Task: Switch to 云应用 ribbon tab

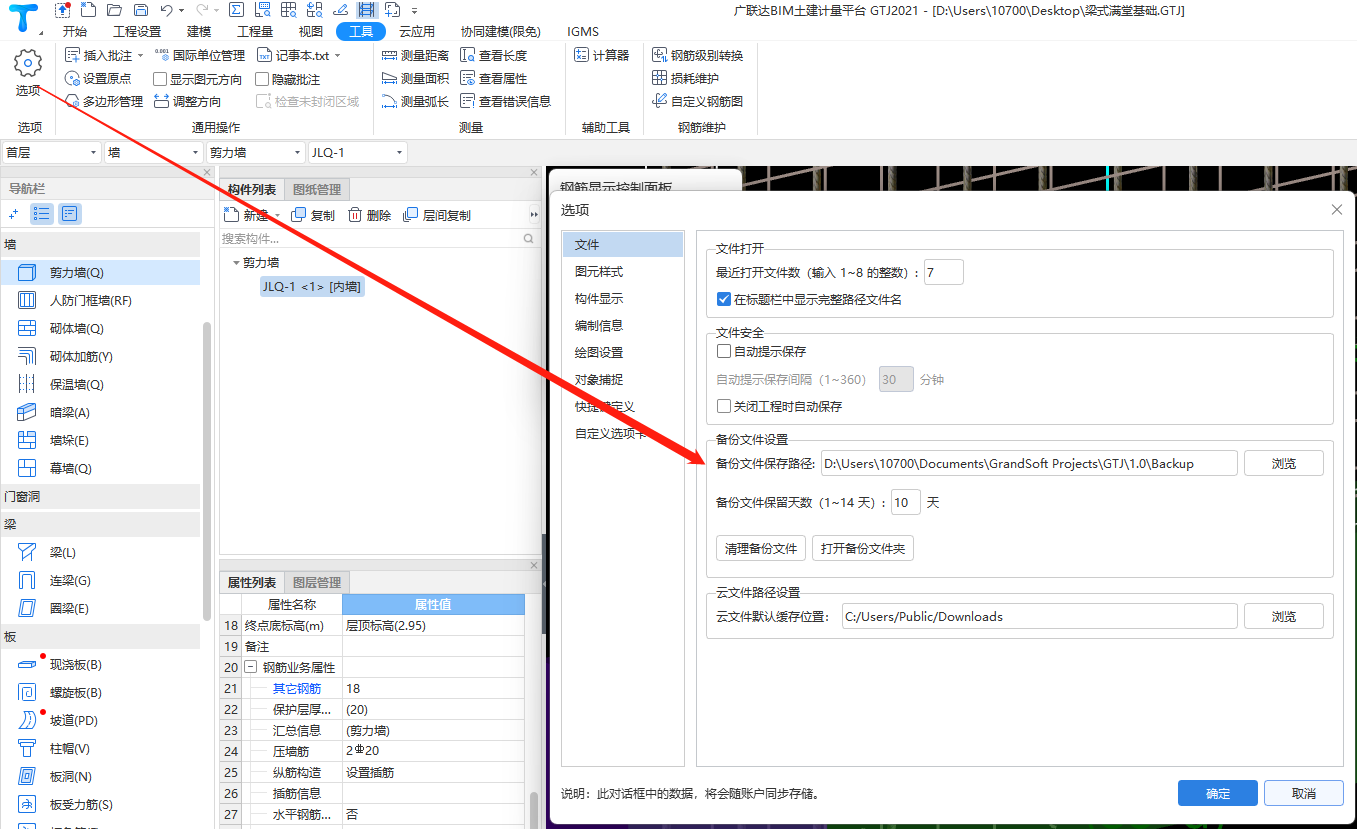Action: pyautogui.click(x=417, y=31)
